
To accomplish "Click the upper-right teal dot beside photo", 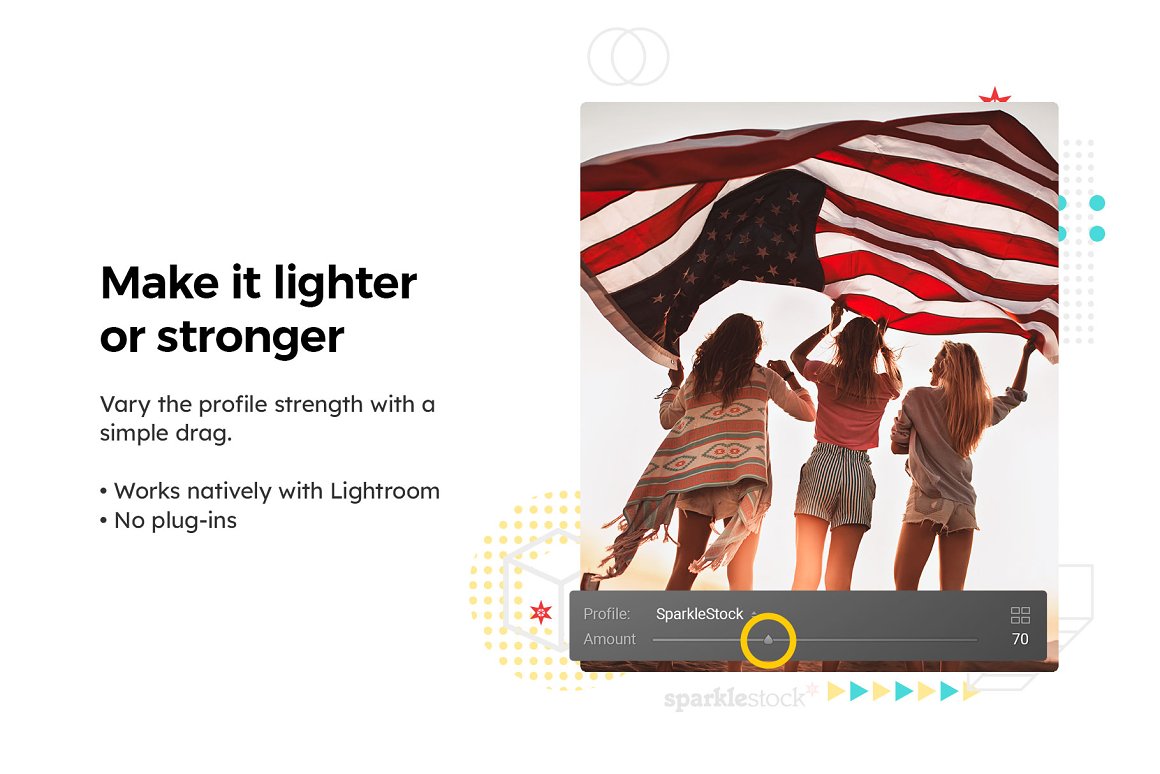I will click(1097, 203).
